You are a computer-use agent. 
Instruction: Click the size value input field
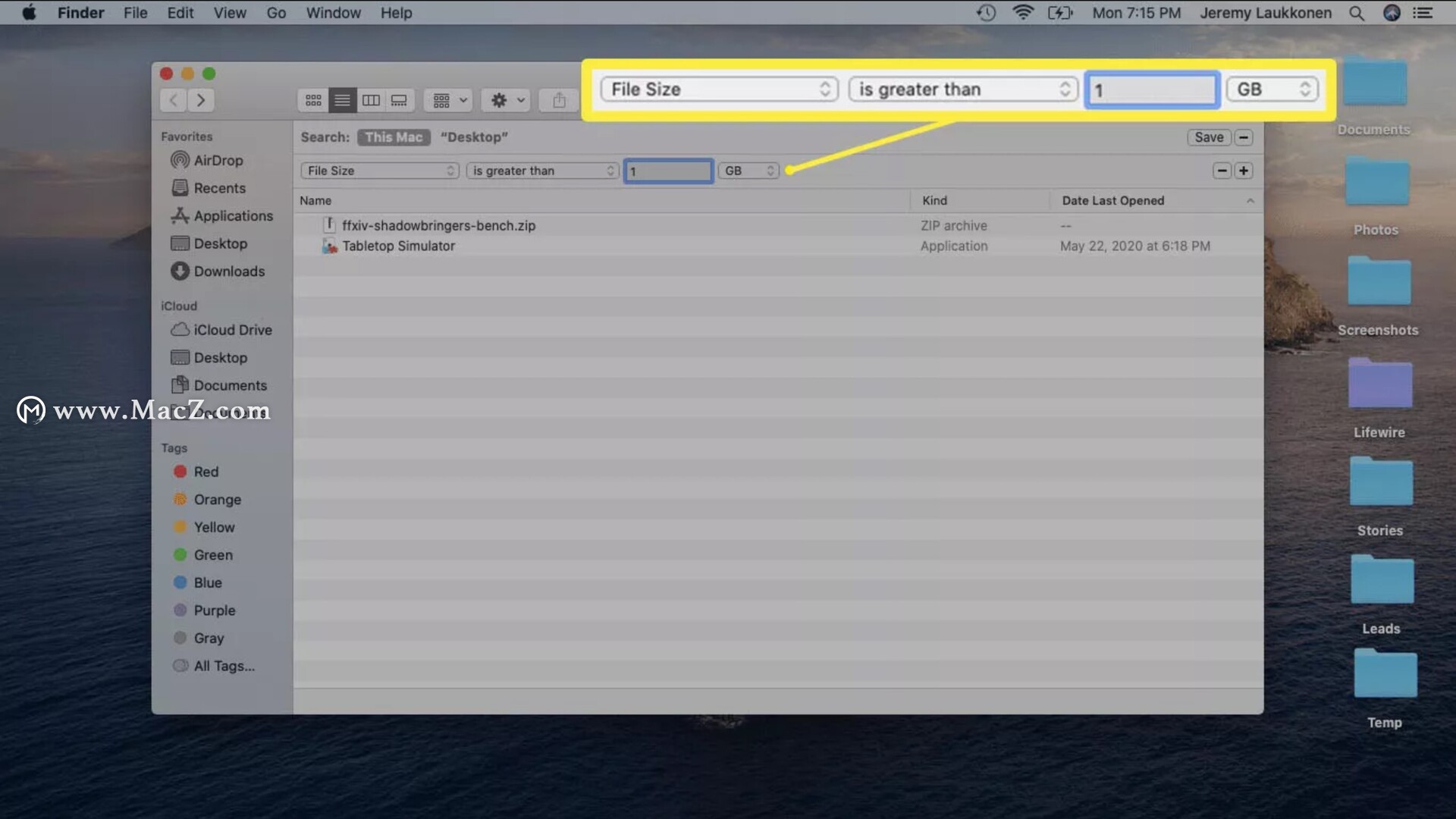(x=668, y=171)
